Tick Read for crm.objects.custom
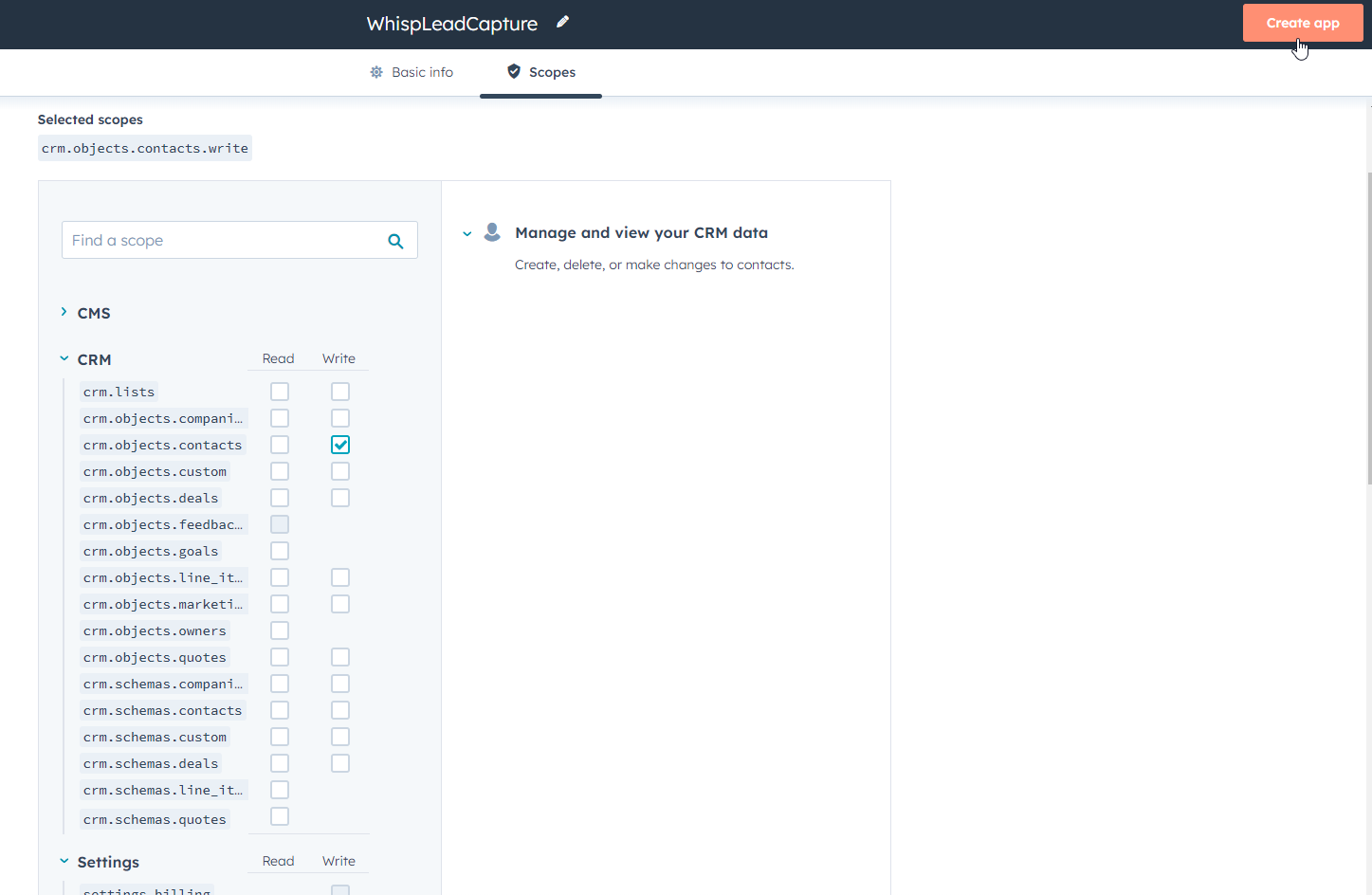The height and width of the screenshot is (895, 1372). click(x=280, y=471)
